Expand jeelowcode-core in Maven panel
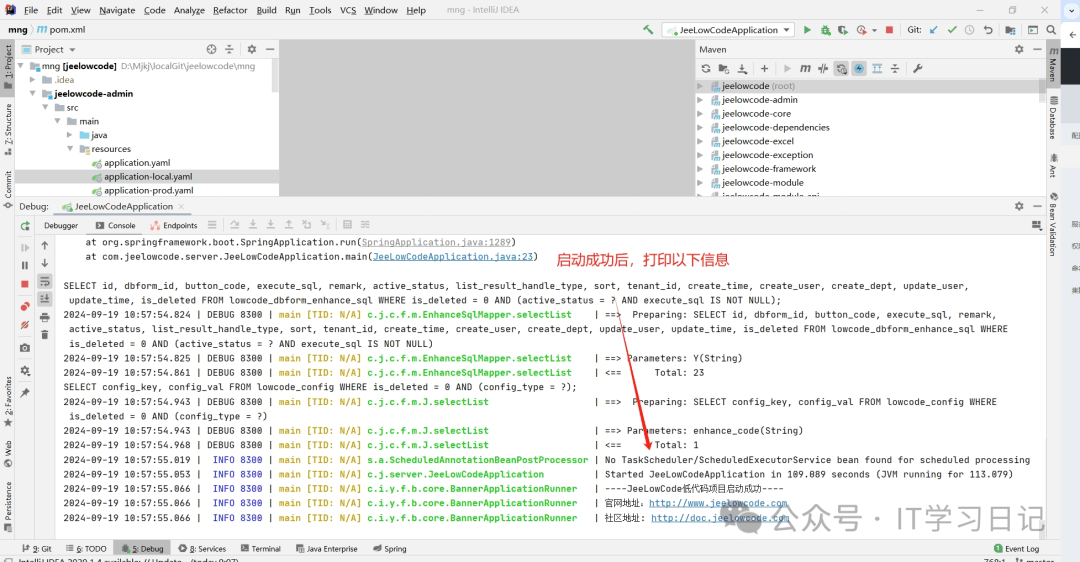1080x562 pixels. [700, 114]
